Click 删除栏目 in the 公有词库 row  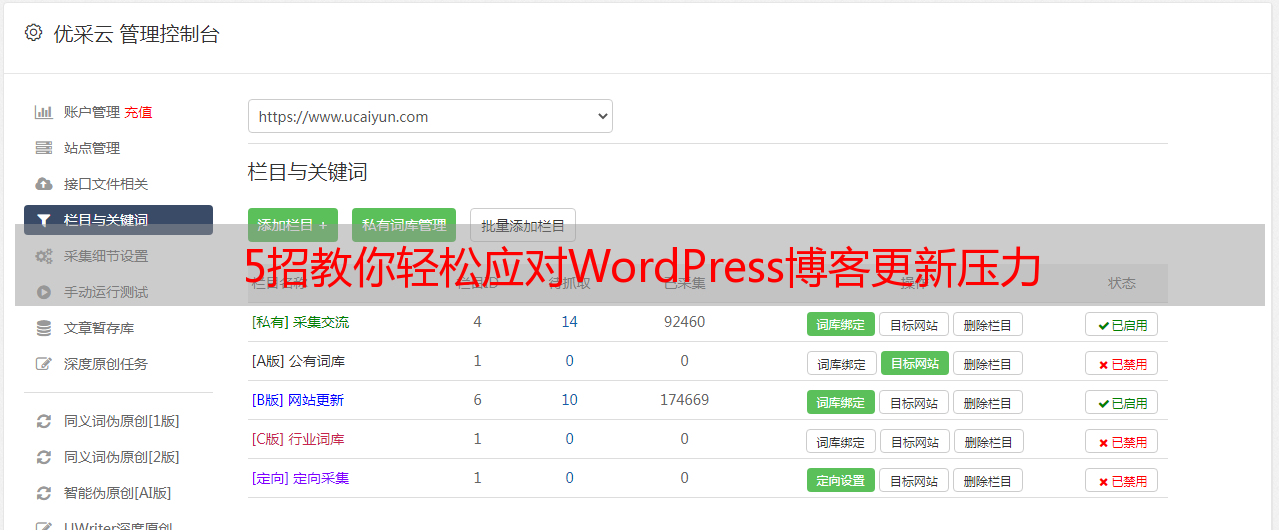[988, 363]
